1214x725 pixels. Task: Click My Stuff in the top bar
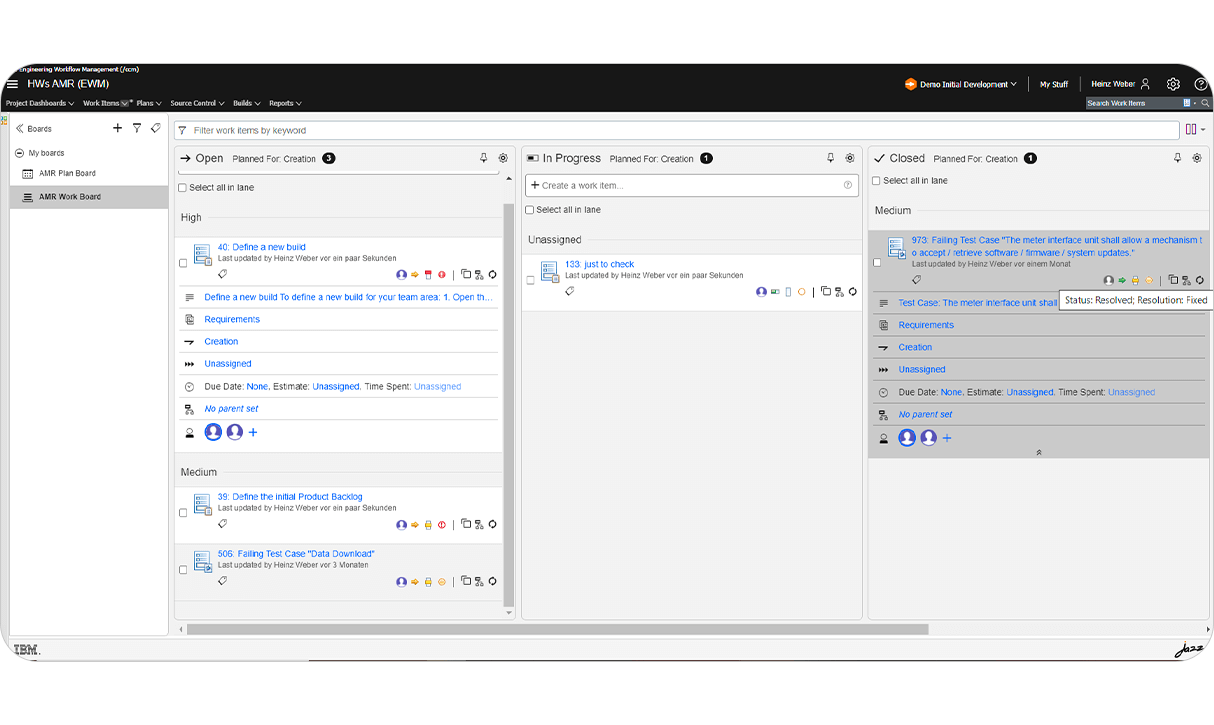[x=1053, y=84]
